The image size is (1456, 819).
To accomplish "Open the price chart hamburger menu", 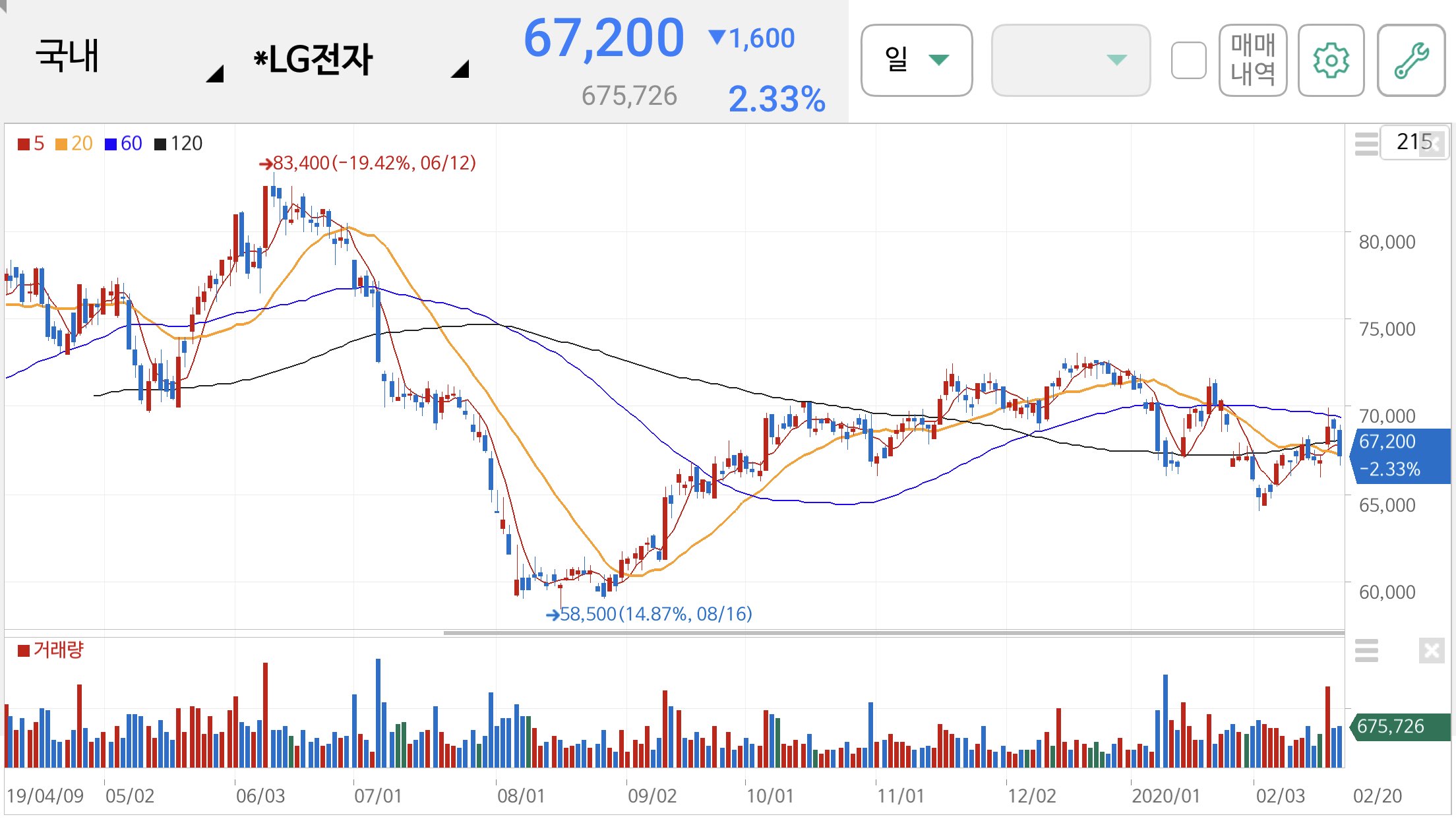I will 1366,143.
